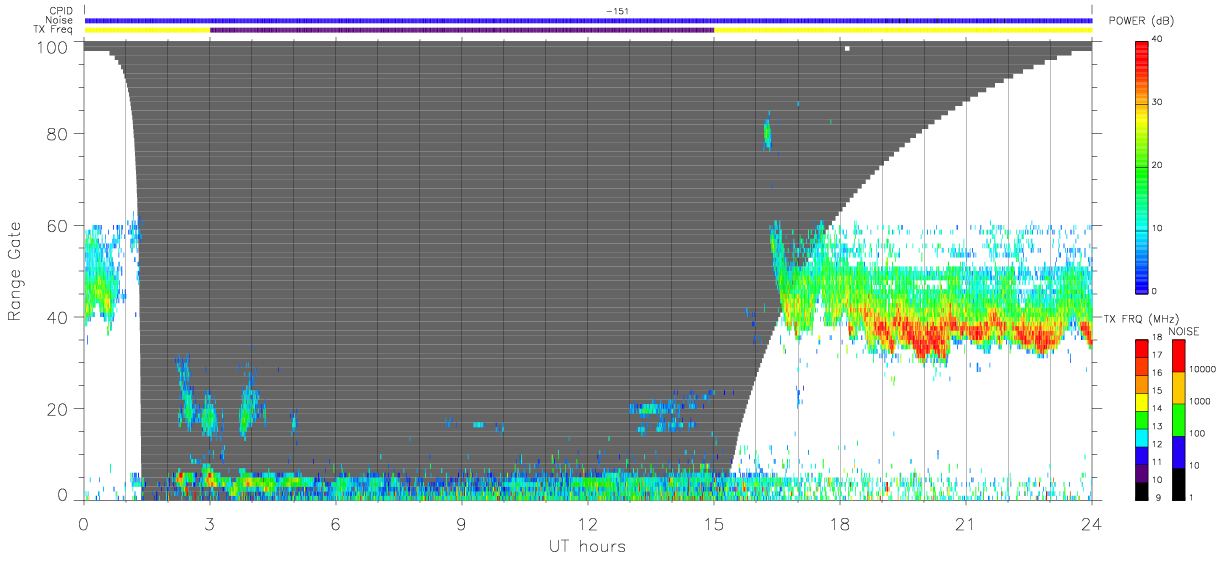The height and width of the screenshot is (567, 1228).
Task: Click the 80 tick on Range Gate axis
Action: 58,133
